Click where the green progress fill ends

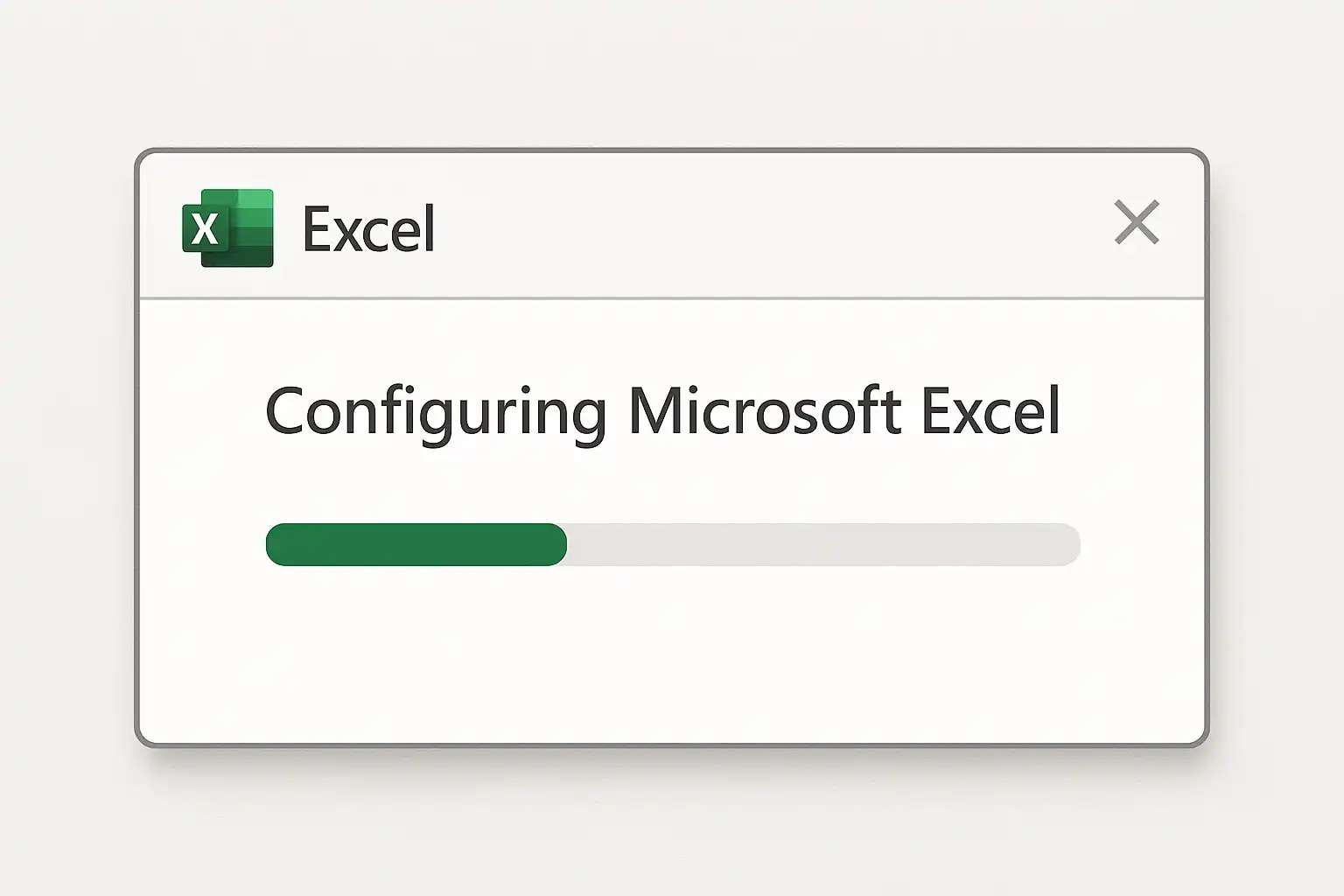(563, 544)
